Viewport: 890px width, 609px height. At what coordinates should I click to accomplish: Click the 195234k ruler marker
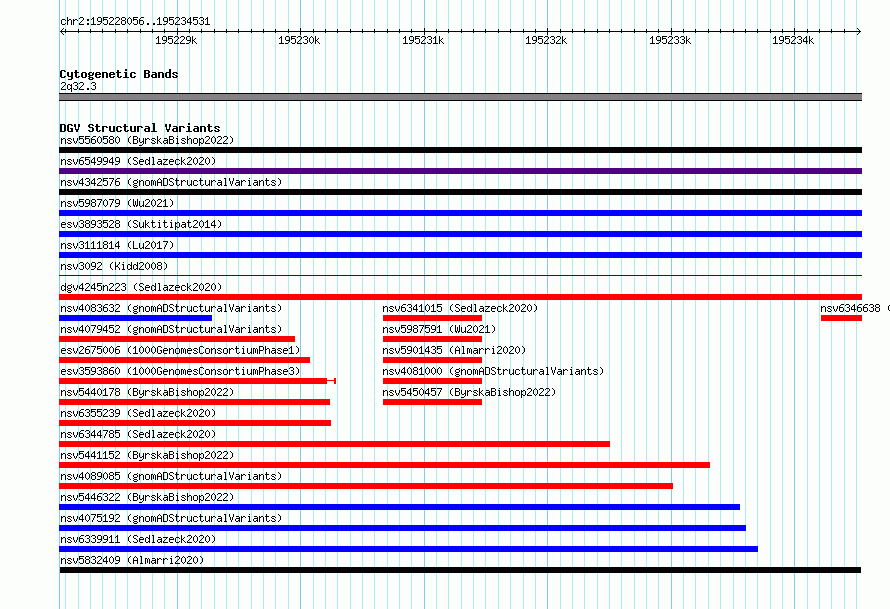[793, 40]
